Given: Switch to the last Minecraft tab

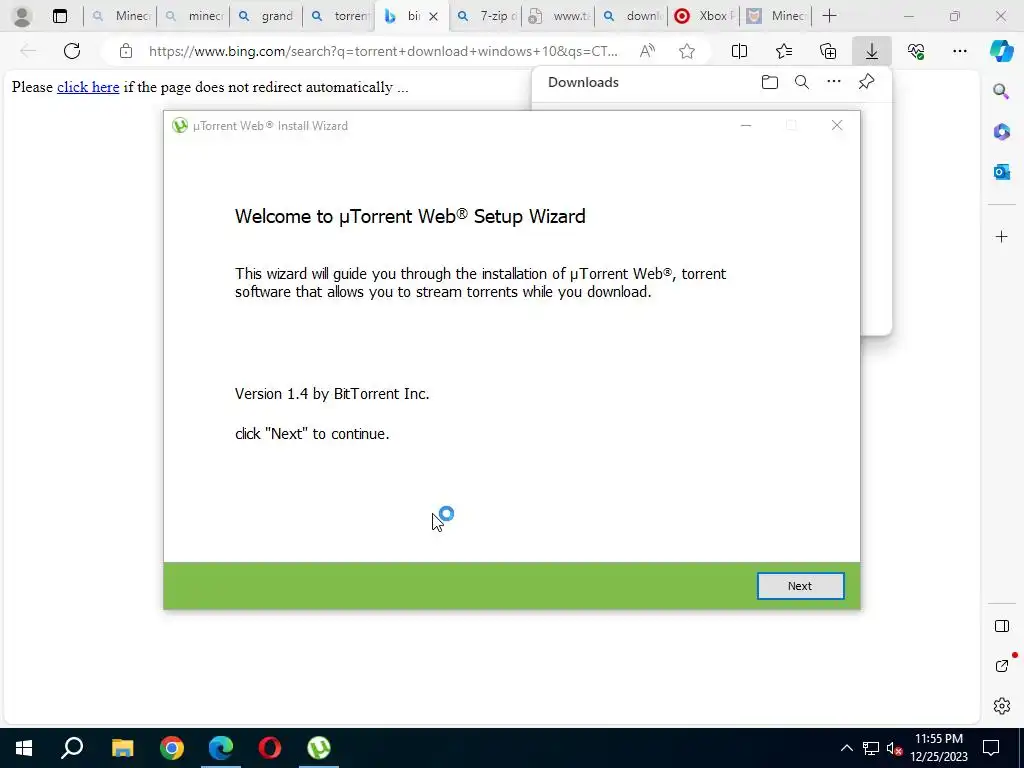Looking at the screenshot, I should 777,16.
